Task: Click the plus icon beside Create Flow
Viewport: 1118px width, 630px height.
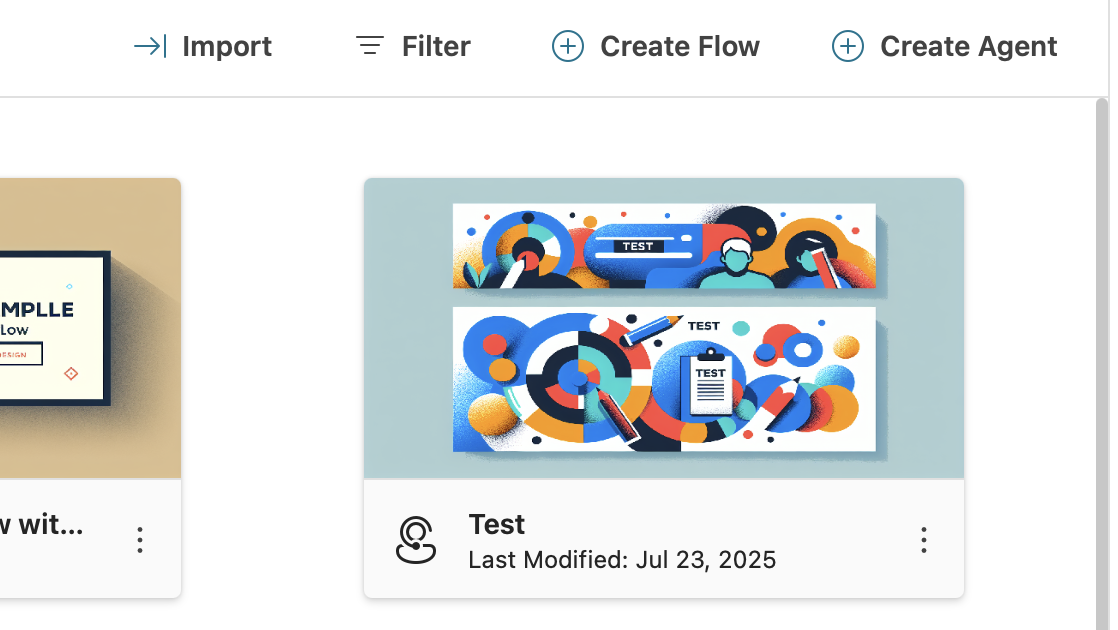Action: coord(567,45)
